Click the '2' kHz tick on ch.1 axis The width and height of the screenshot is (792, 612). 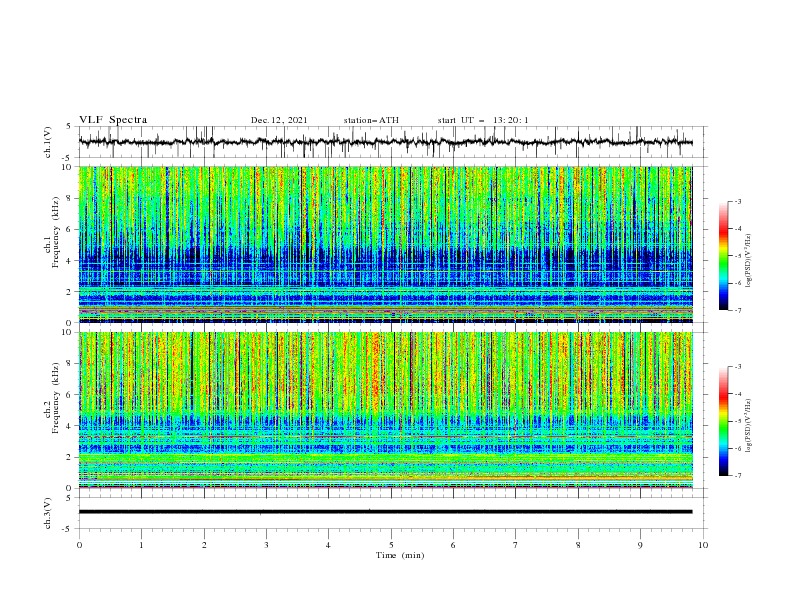pos(71,291)
